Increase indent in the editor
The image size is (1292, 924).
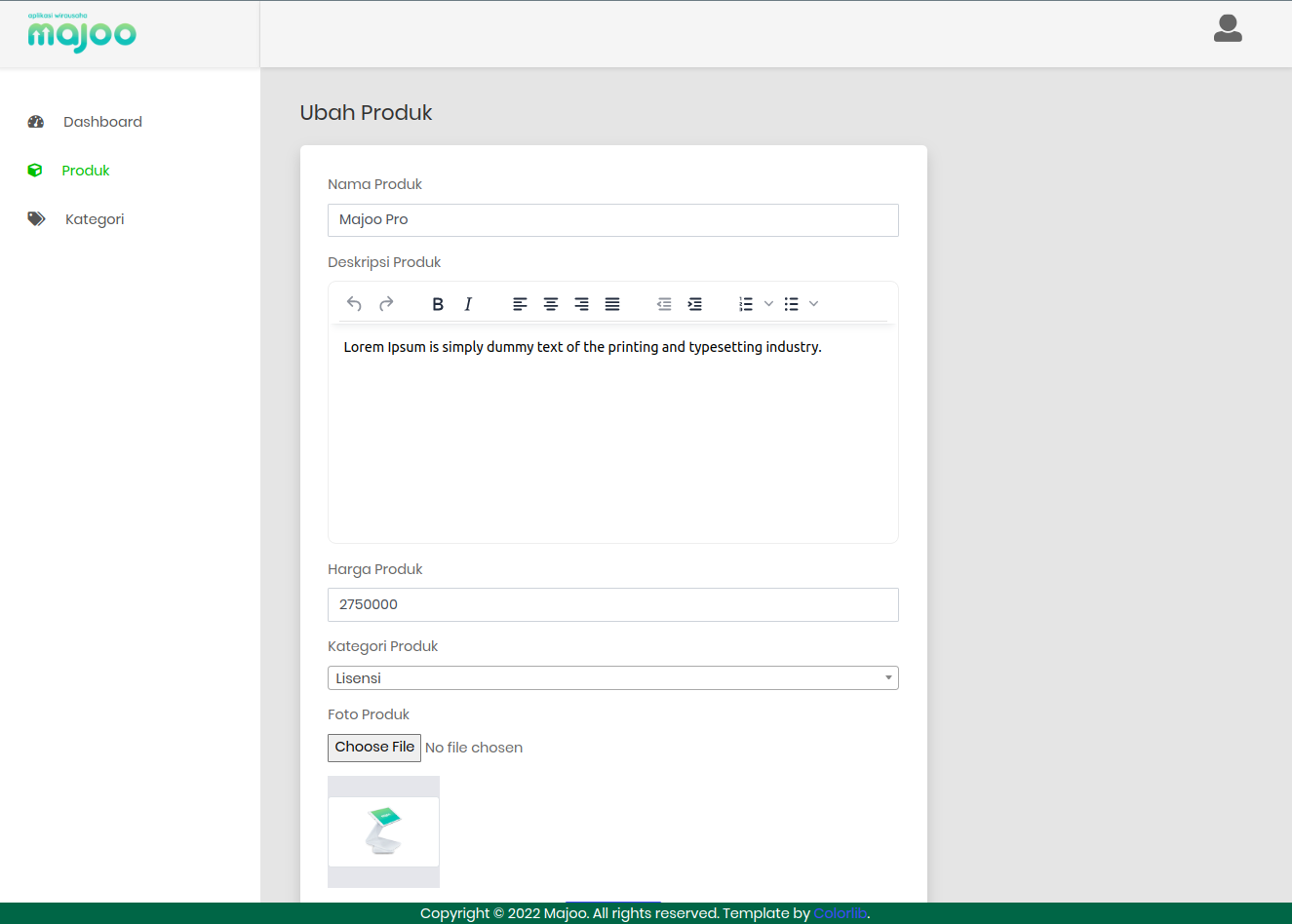695,304
